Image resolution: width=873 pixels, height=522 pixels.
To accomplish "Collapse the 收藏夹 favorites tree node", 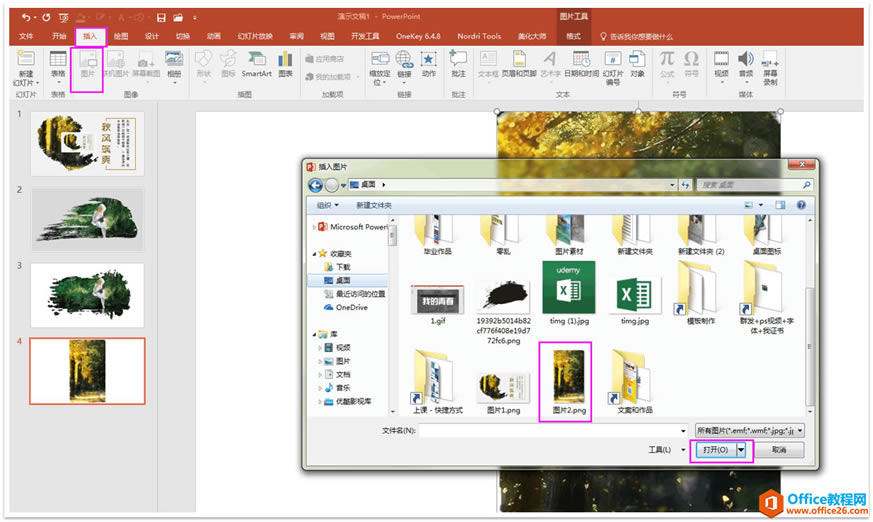I will (314, 254).
